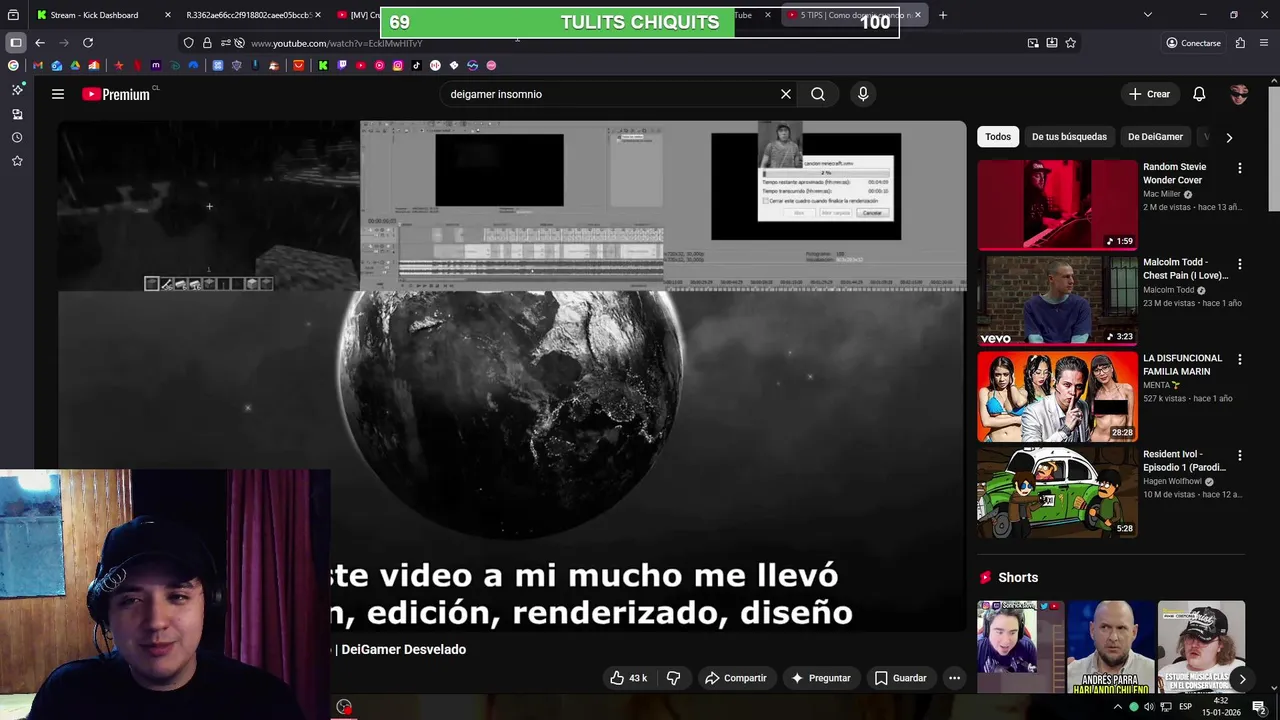Open sidebar AI sparkle icon
The width and height of the screenshot is (1280, 720).
pos(17,90)
